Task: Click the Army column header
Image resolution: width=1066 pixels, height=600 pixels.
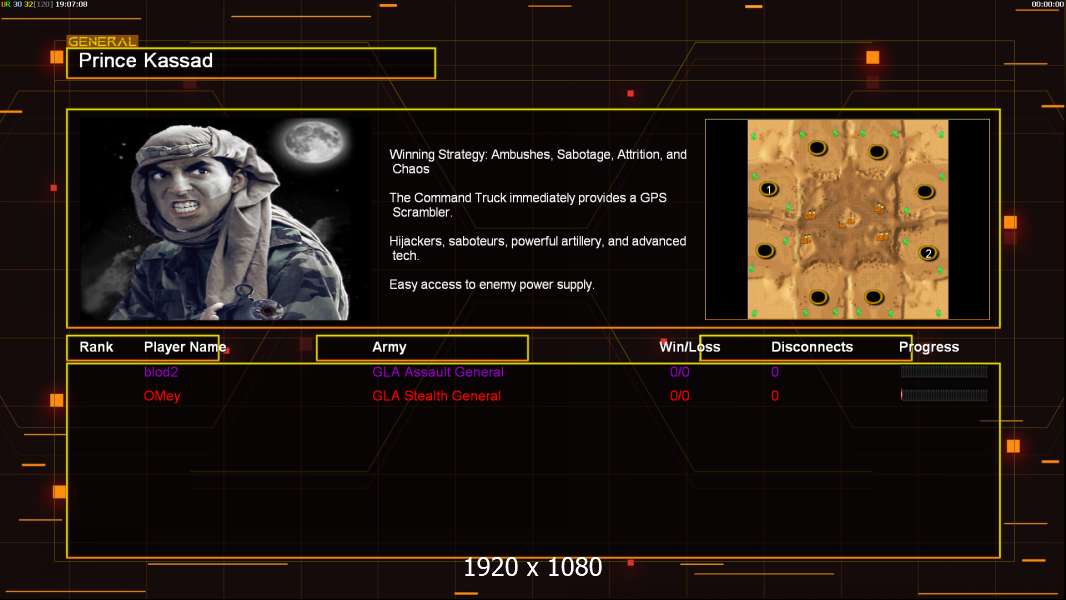Action: tap(389, 347)
